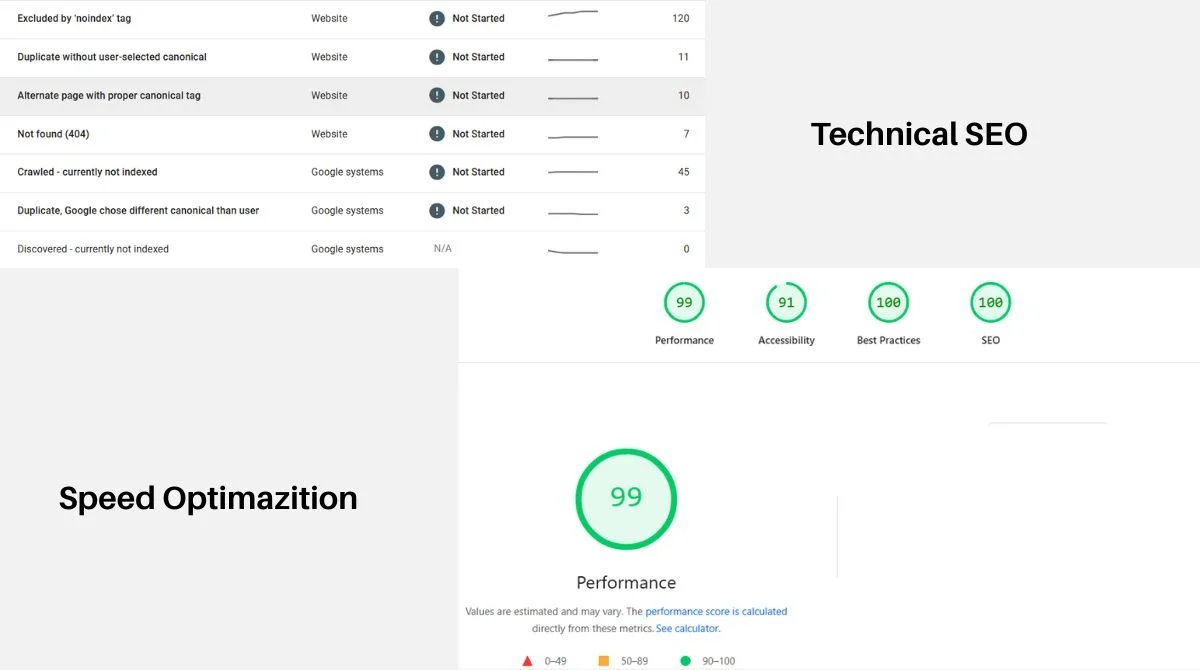Click the 'Speed Optimazition' heading
The height and width of the screenshot is (670, 1200).
point(208,498)
